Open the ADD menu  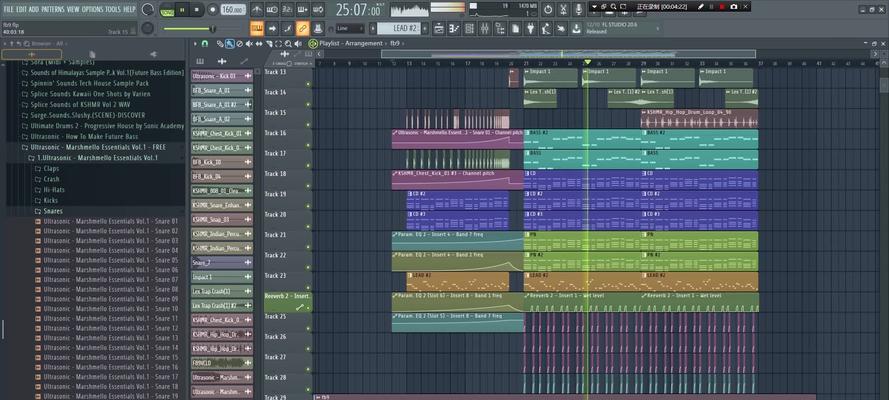(34, 9)
